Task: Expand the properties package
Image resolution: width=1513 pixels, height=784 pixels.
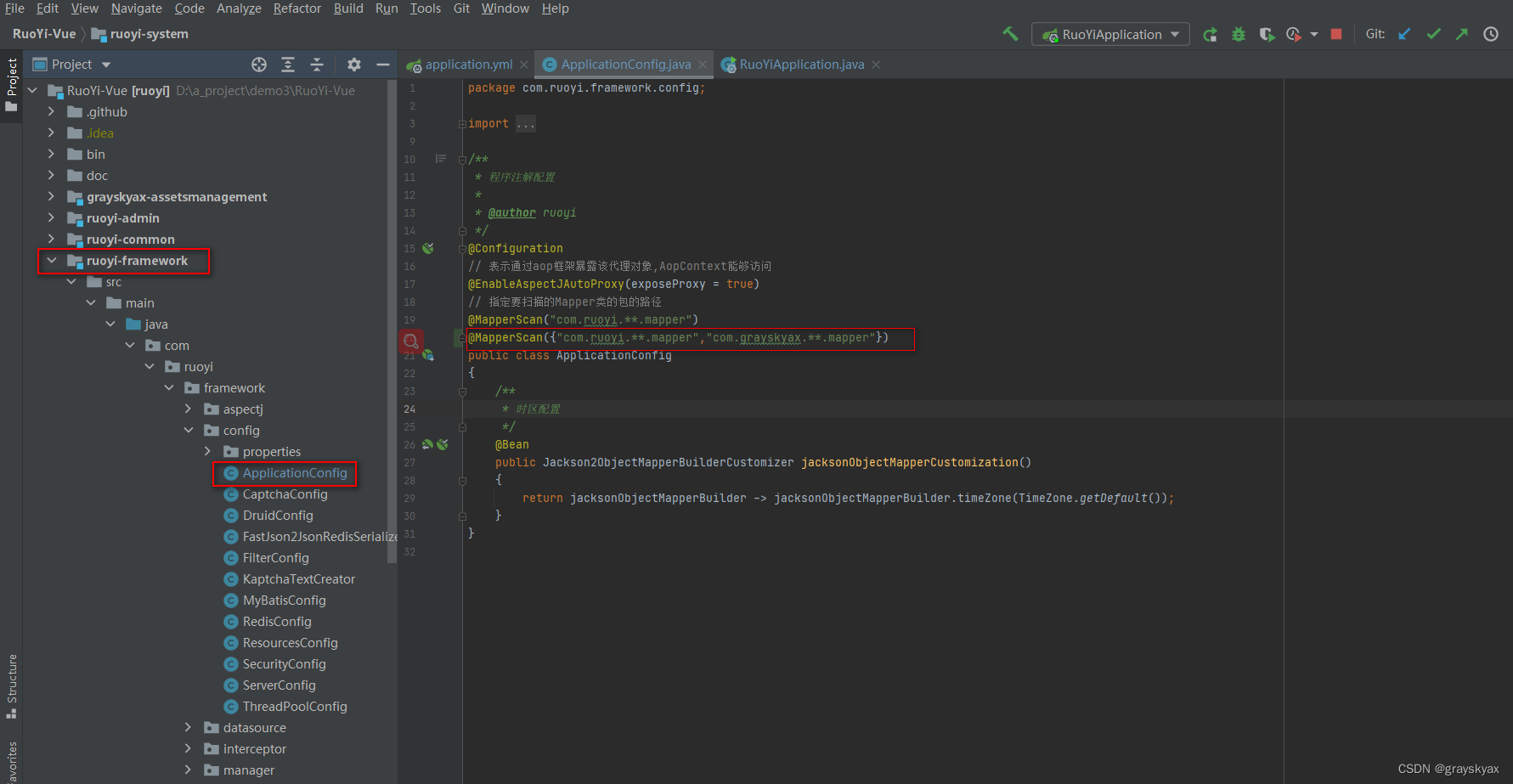Action: point(207,451)
